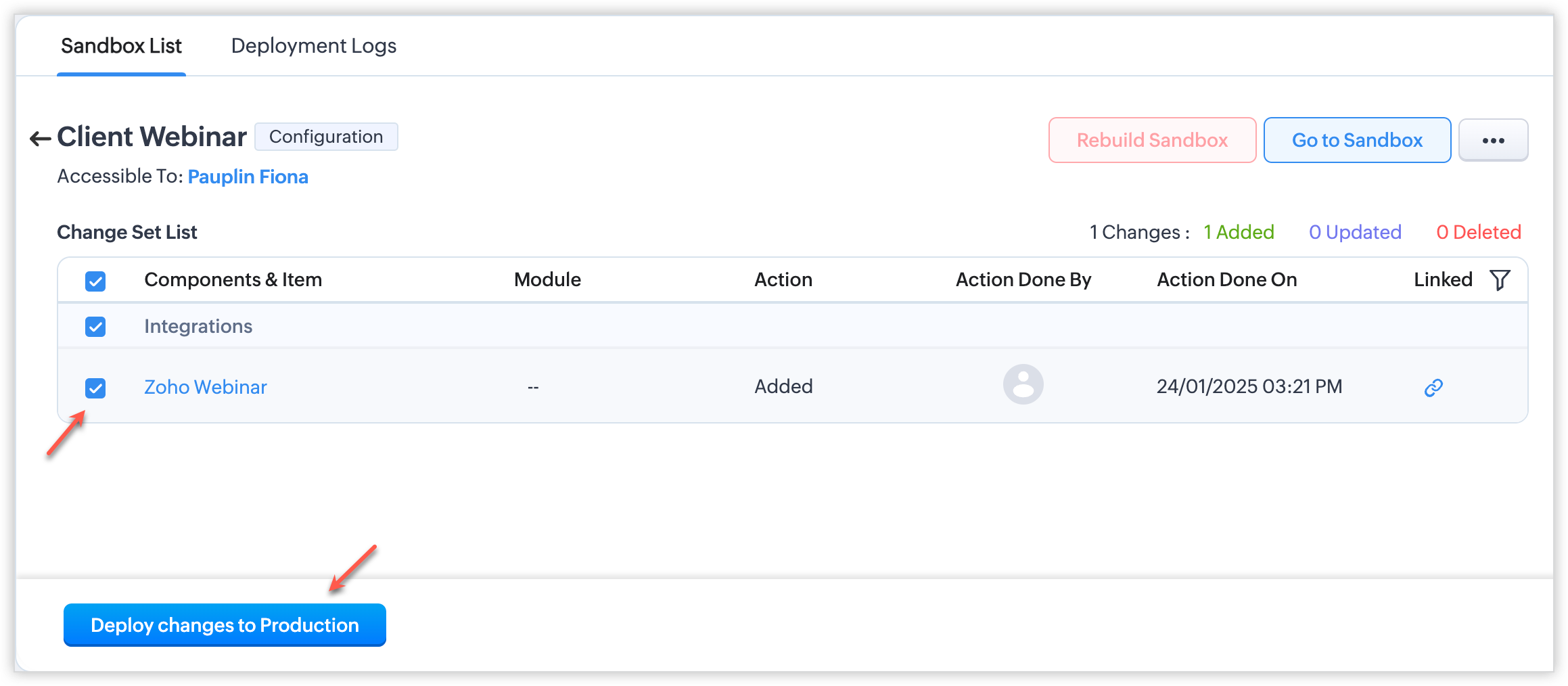
Task: Open Pauplin Fiona user link
Action: (x=248, y=177)
